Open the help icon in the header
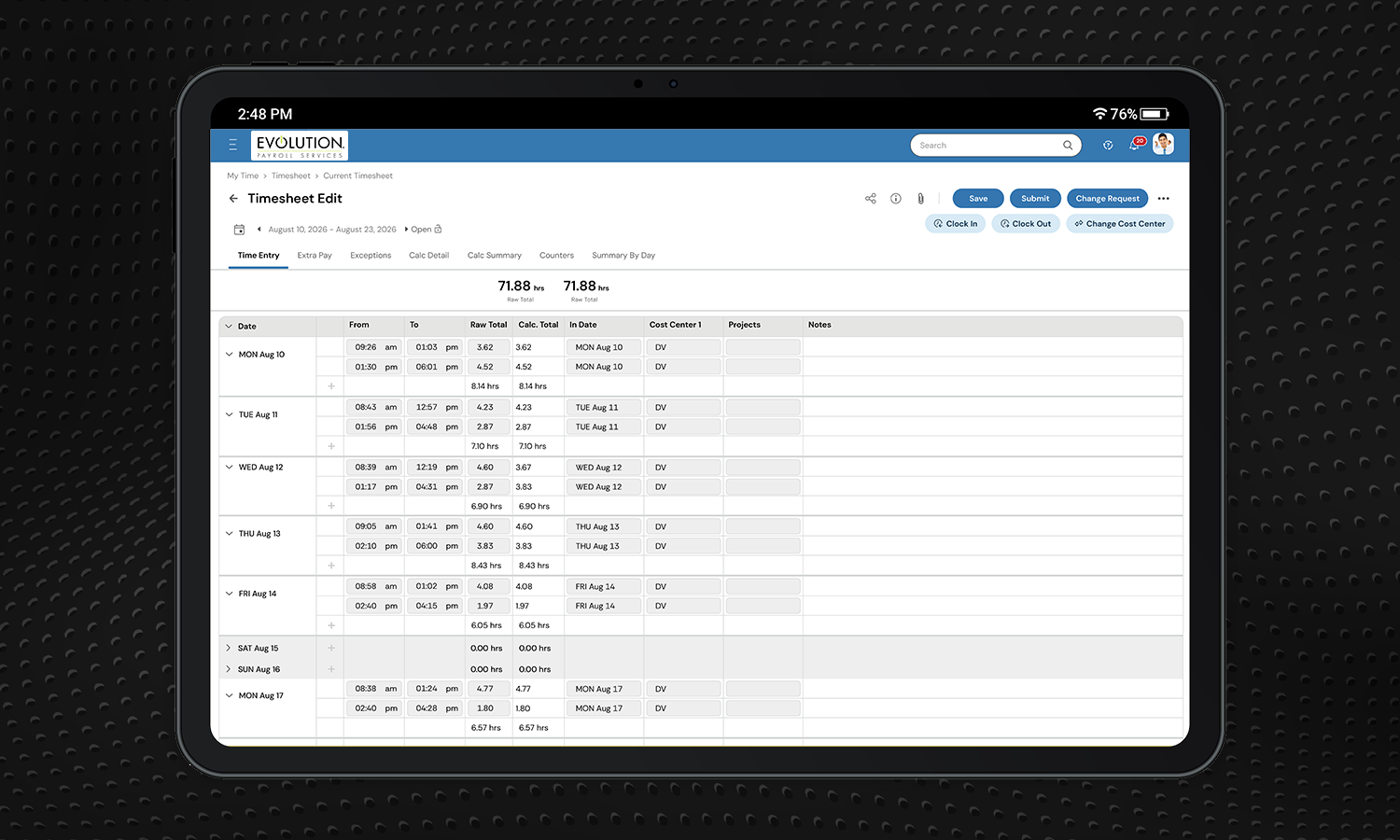1400x840 pixels. pyautogui.click(x=1107, y=145)
